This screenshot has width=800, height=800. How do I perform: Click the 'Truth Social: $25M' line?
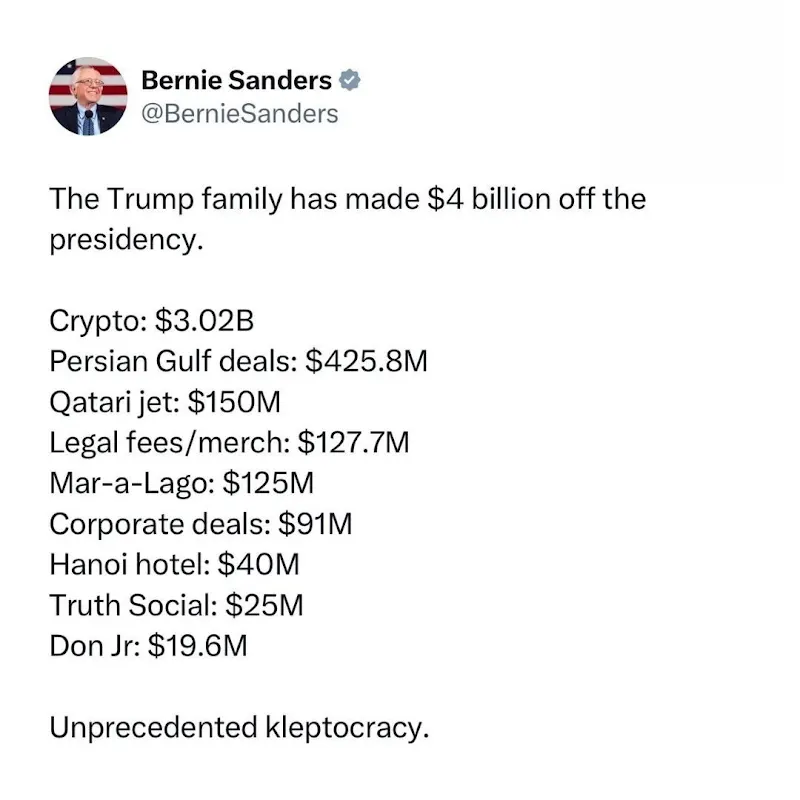(177, 605)
